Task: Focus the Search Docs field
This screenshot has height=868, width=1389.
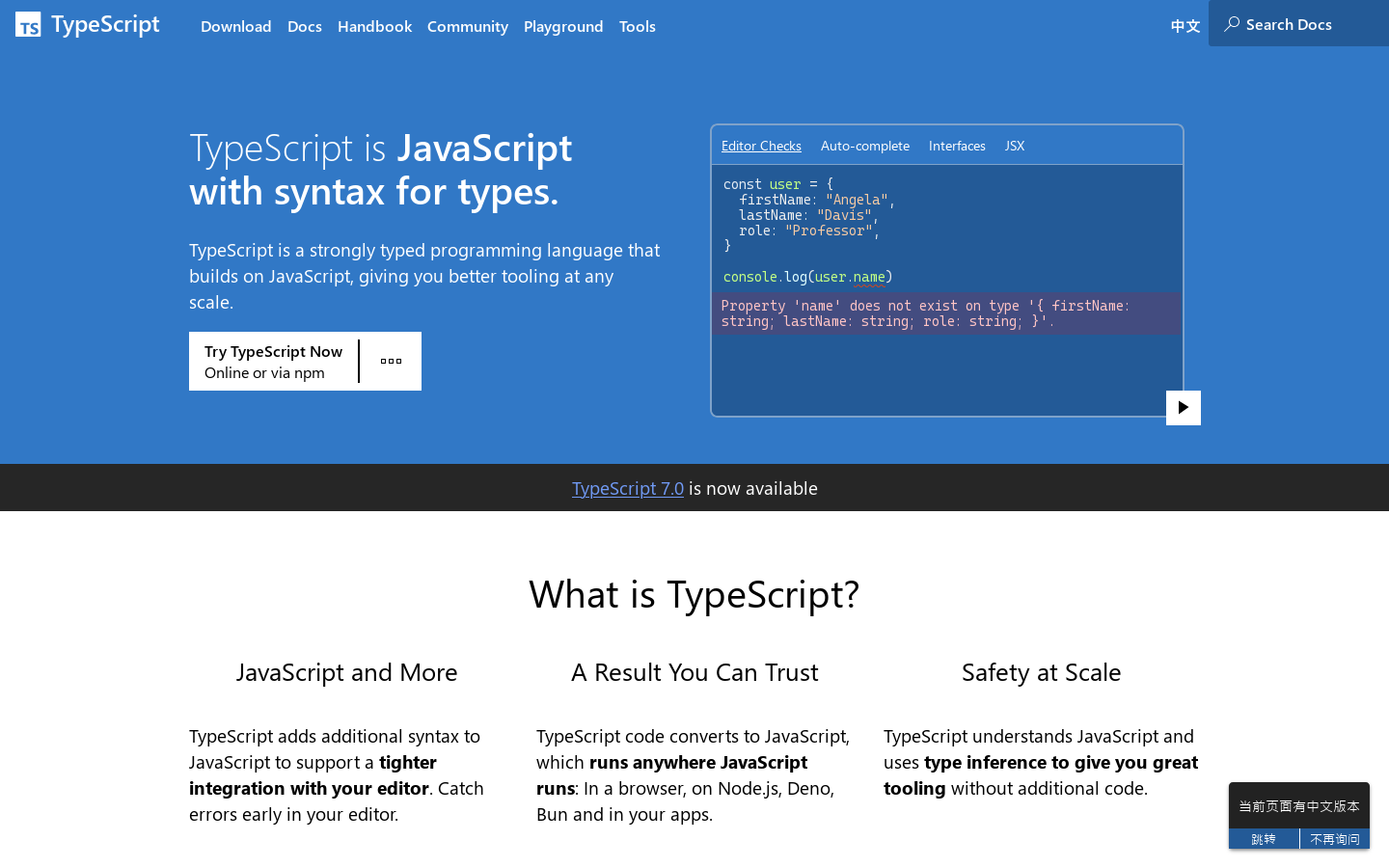Action: [x=1298, y=23]
